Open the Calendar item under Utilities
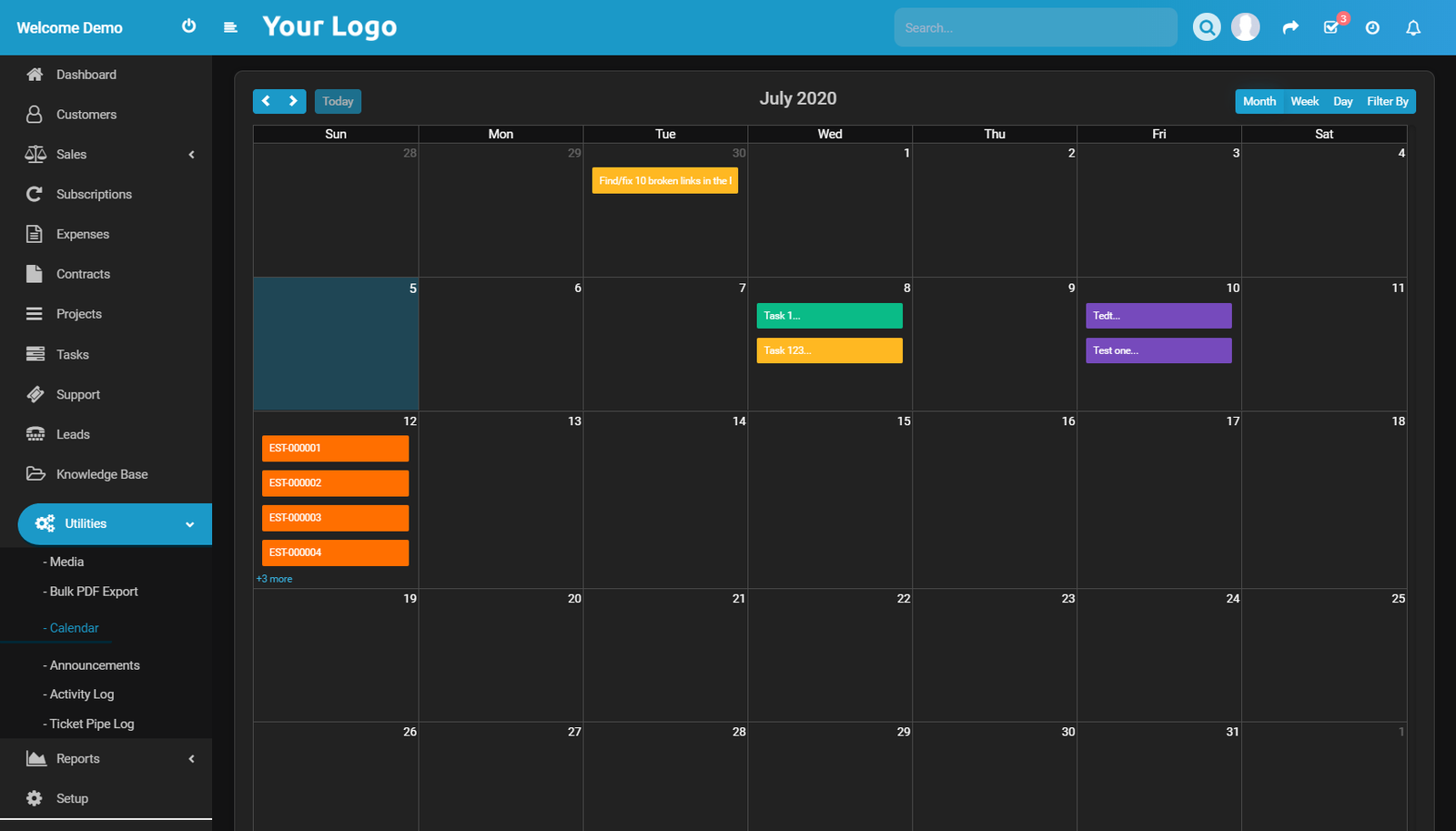The height and width of the screenshot is (831, 1456). click(74, 627)
